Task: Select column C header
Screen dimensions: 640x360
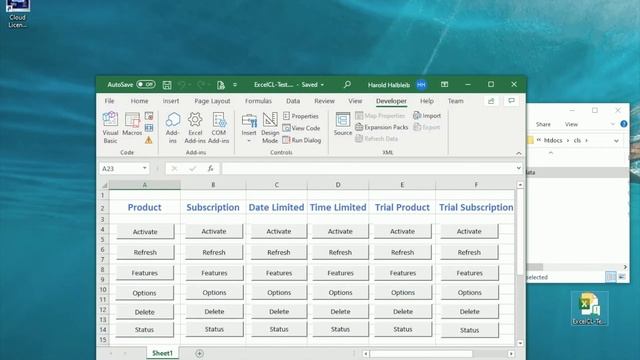Action: click(276, 185)
